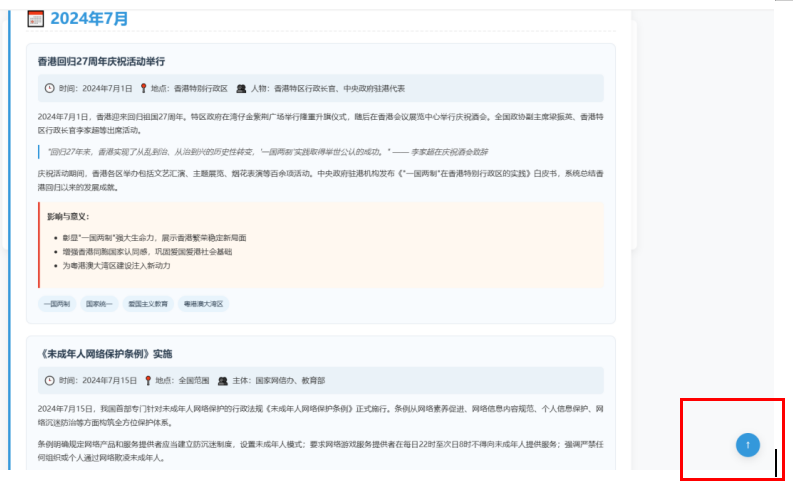Select the 国家统一 tag

99,304
